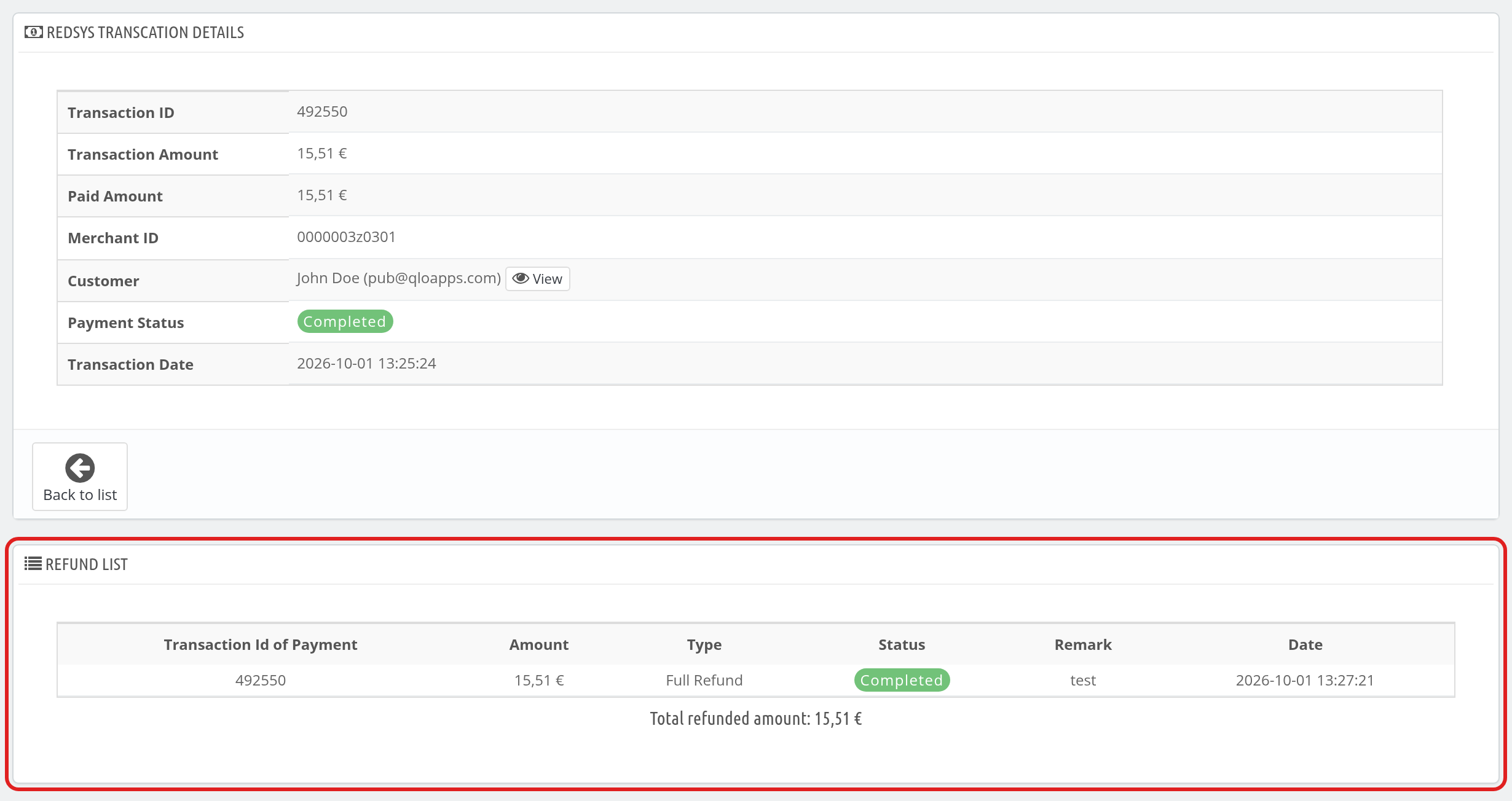Screen dimensions: 1512x801
Task: Click the Paid Amount row label
Action: coord(115,196)
